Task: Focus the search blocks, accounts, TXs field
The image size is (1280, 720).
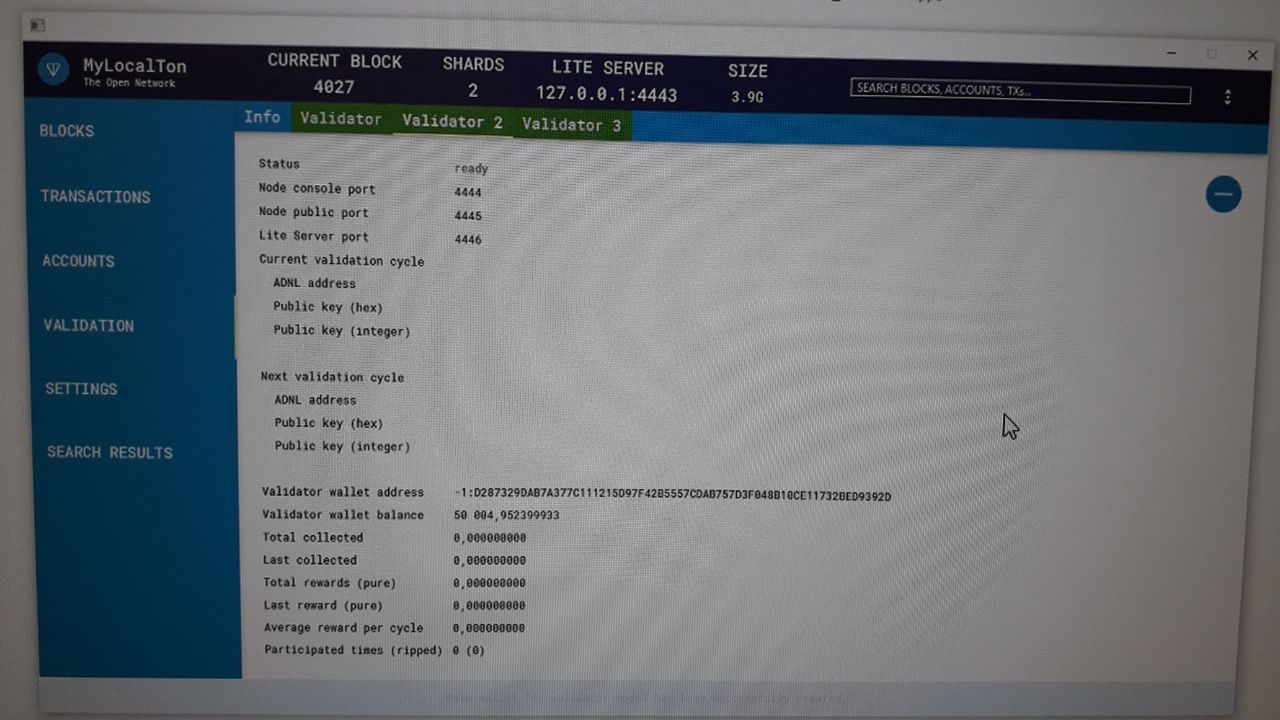Action: pyautogui.click(x=1020, y=91)
